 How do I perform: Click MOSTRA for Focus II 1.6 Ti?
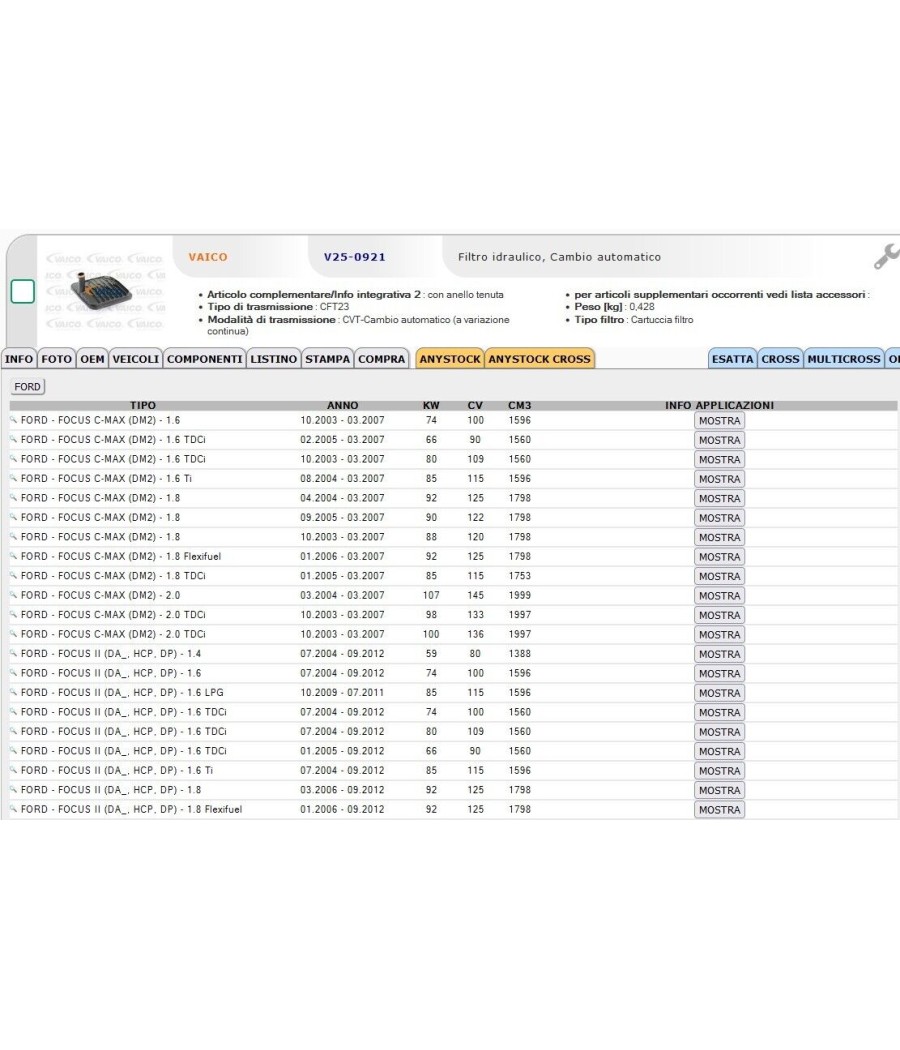[720, 771]
